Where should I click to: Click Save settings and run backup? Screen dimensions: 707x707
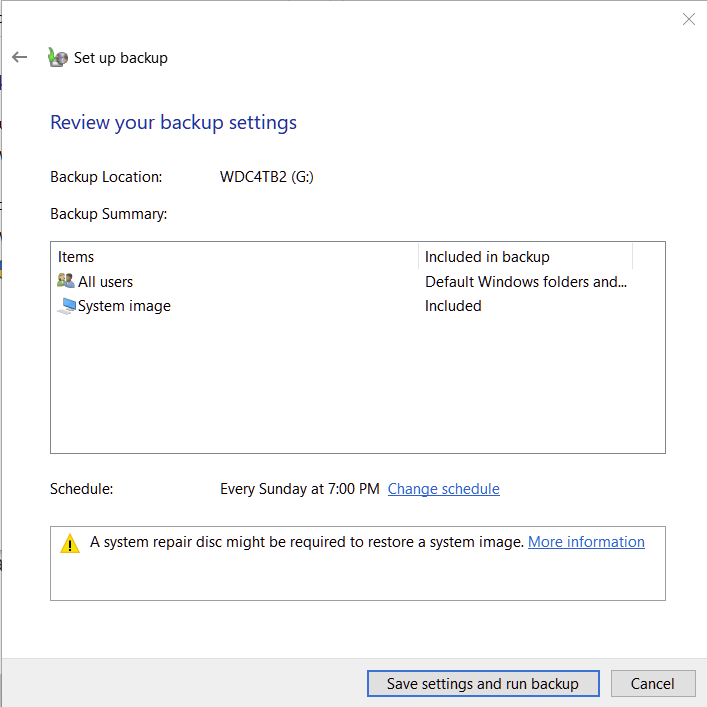pos(483,684)
